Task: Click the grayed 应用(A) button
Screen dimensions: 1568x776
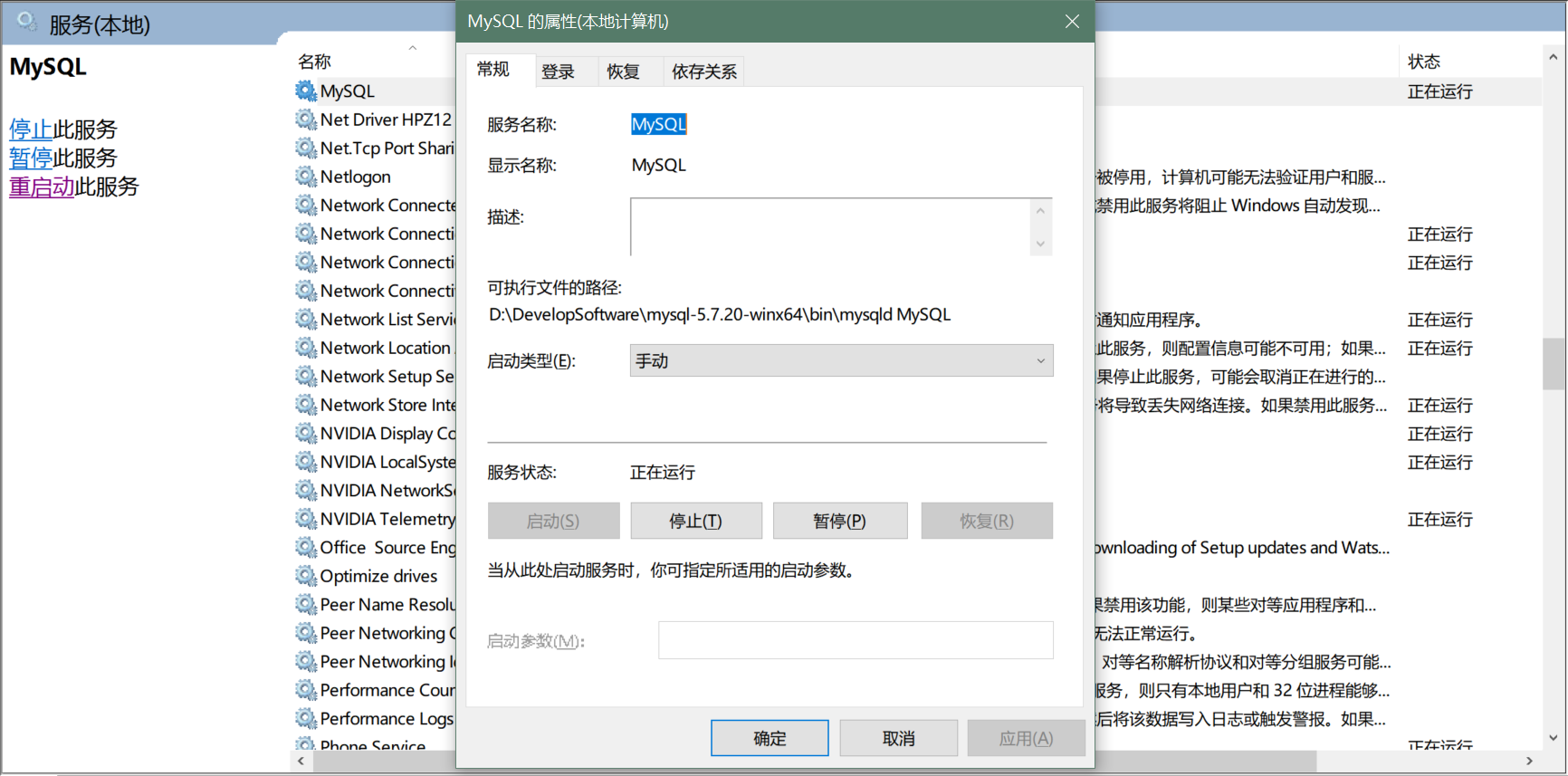Action: (x=1026, y=738)
